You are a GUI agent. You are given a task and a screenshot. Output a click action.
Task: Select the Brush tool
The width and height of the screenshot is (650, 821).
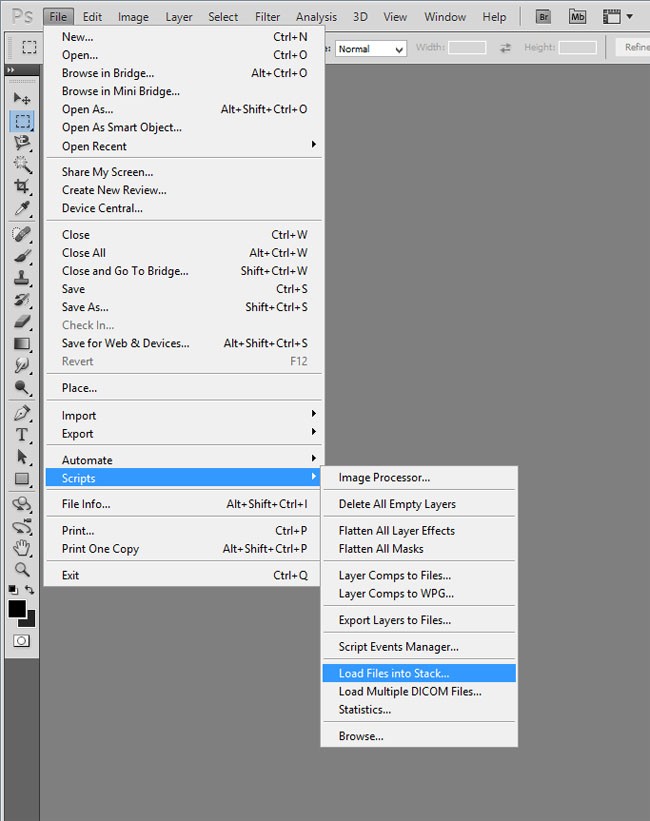coord(22,256)
